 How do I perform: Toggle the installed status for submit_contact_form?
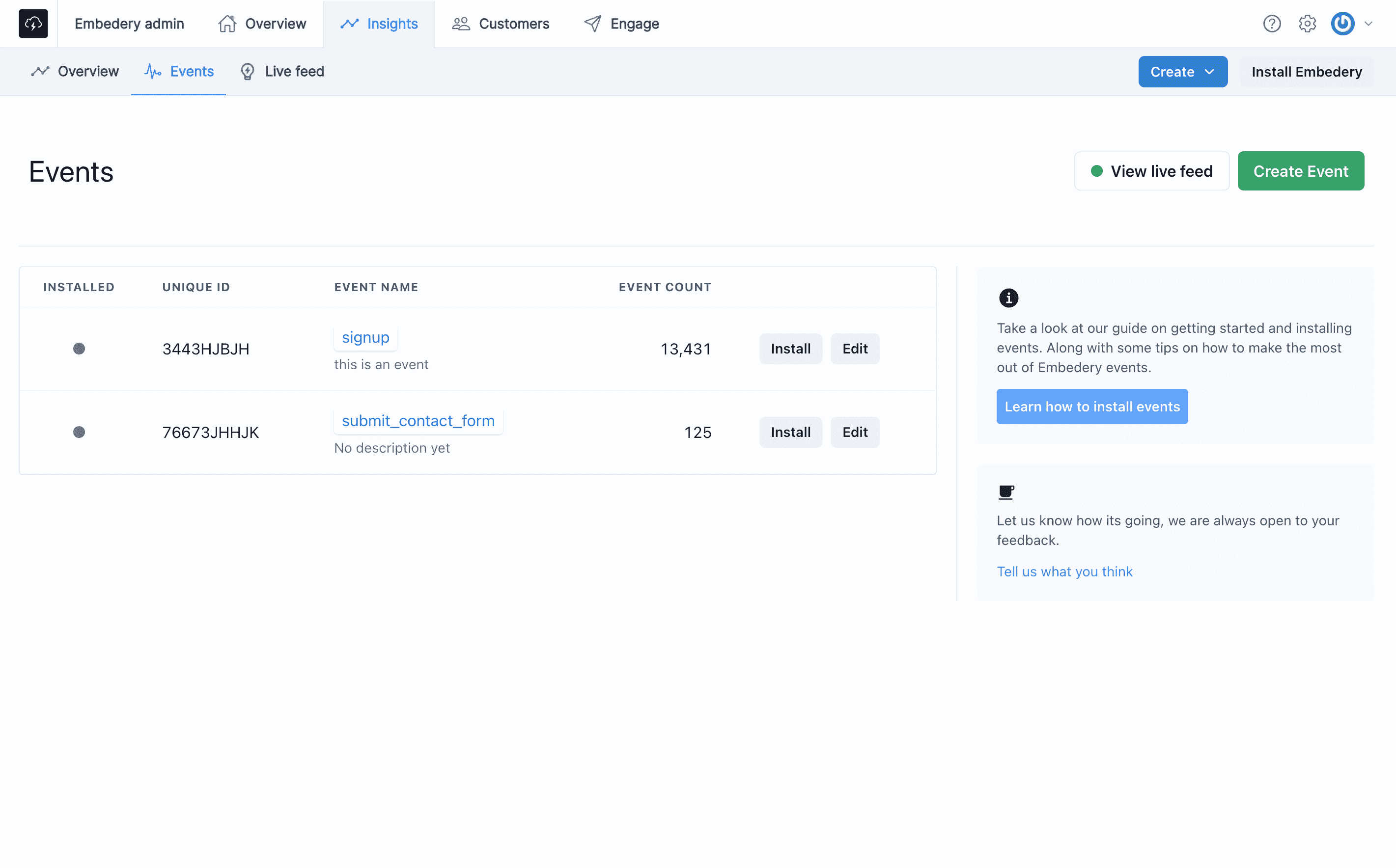click(78, 432)
